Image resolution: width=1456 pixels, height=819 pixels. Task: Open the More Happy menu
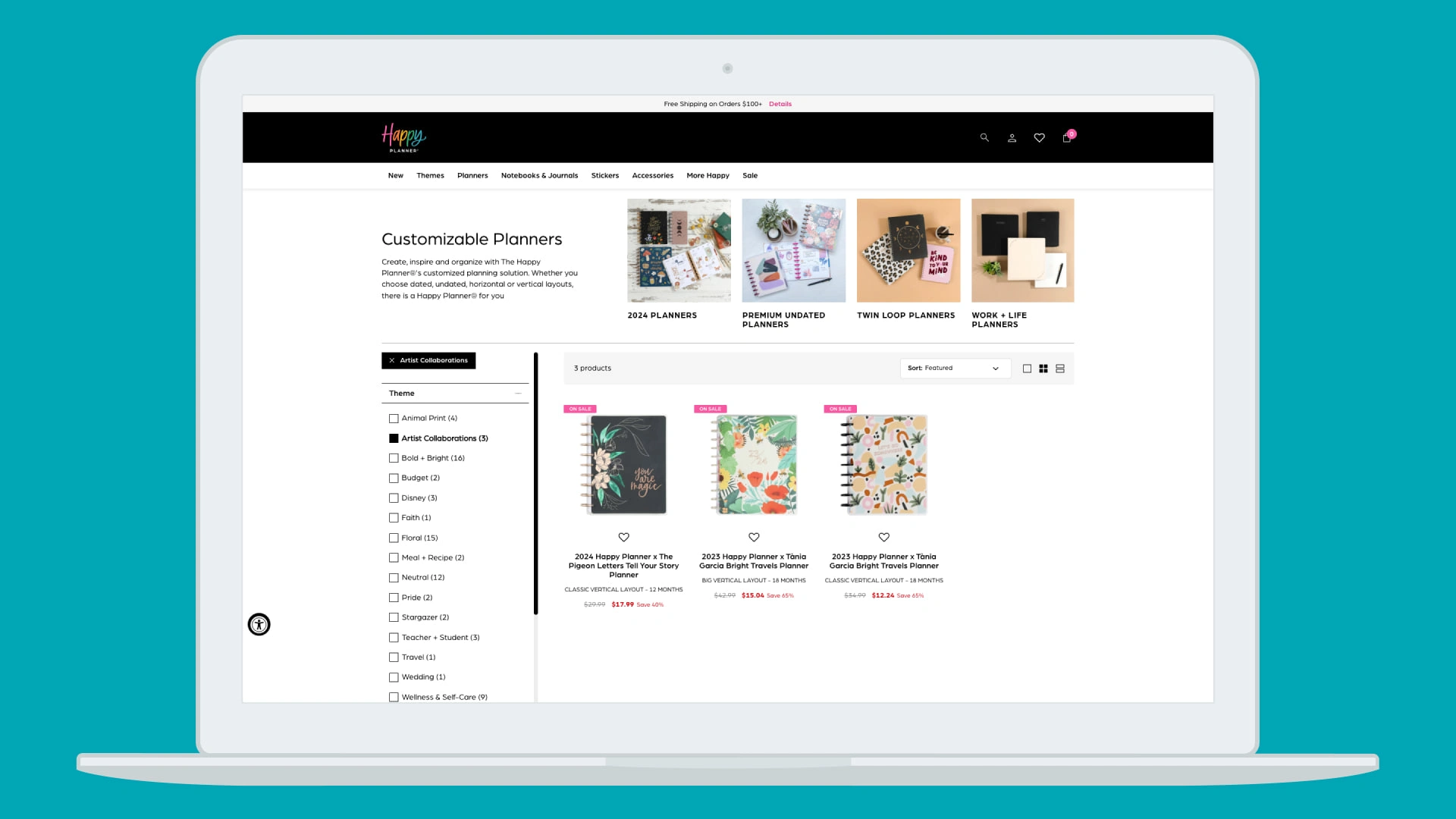708,175
